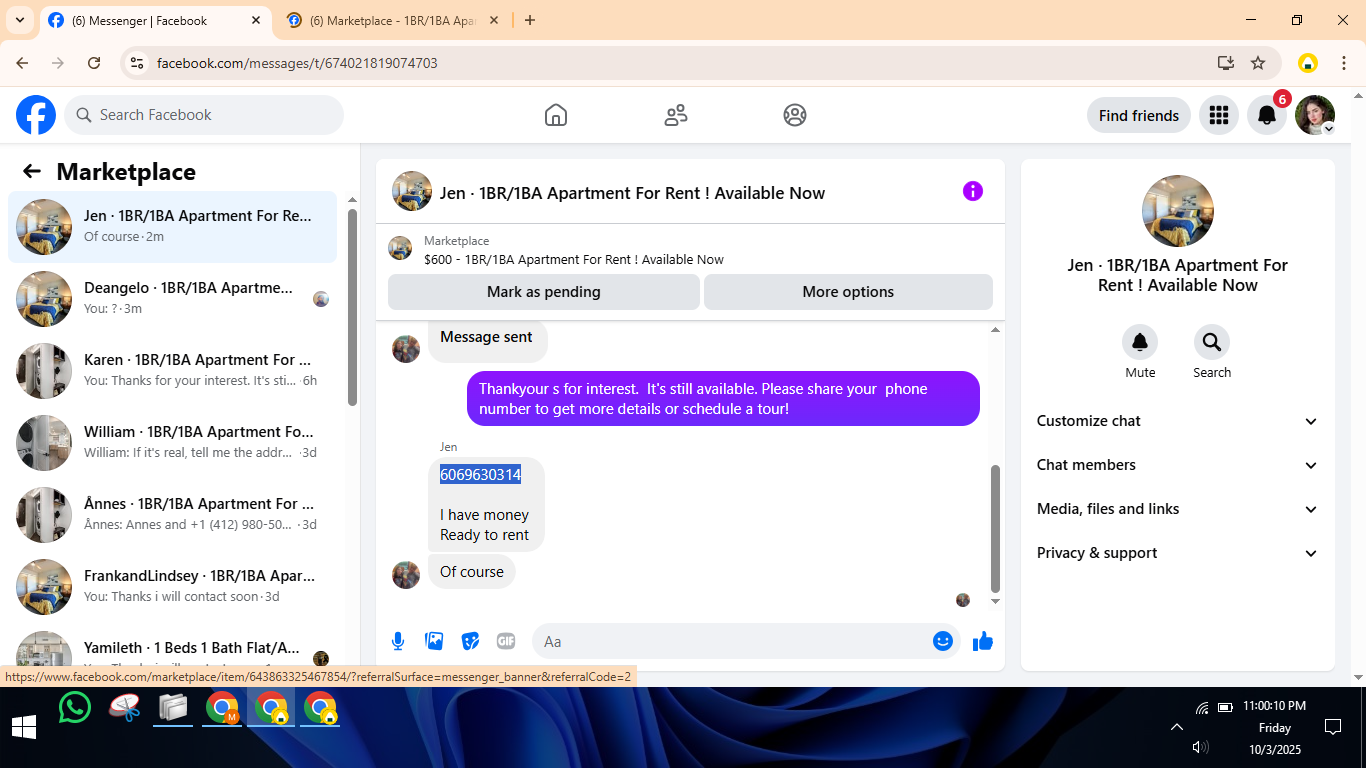Click the conversation list scrollbar thumb
The image size is (1366, 768).
pos(352,308)
